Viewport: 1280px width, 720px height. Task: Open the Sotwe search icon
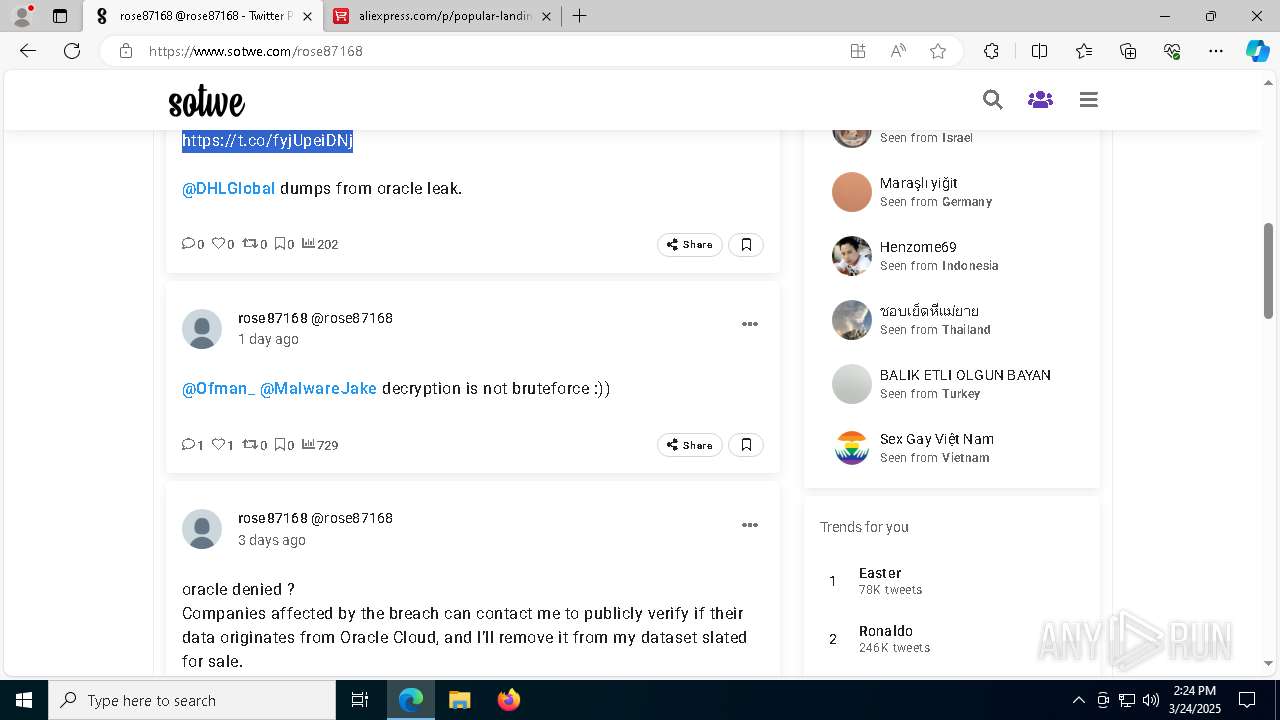coord(992,99)
